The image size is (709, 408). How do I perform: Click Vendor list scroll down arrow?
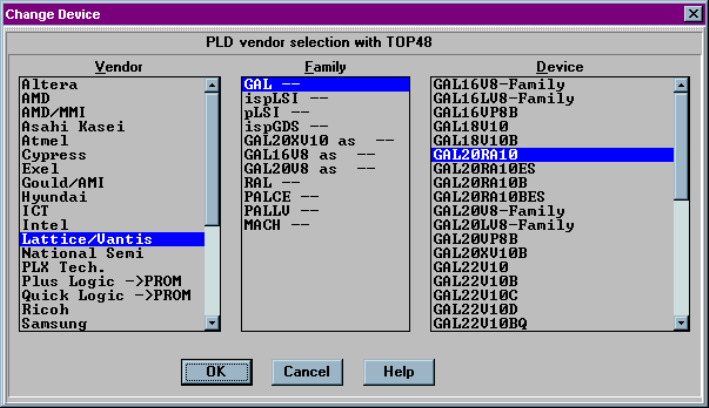[x=212, y=323]
